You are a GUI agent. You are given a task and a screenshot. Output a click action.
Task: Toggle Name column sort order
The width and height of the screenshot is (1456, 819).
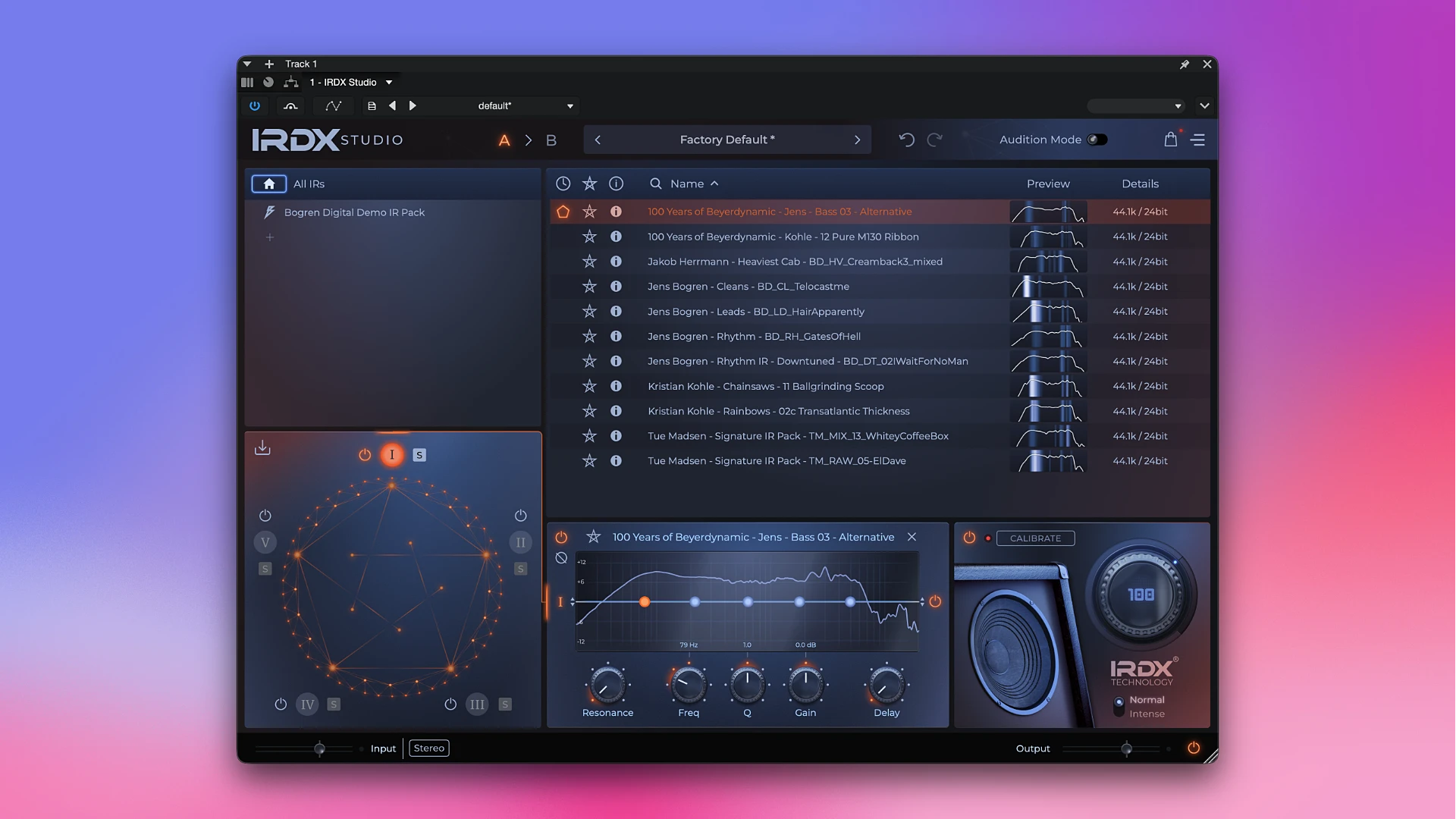click(x=695, y=184)
